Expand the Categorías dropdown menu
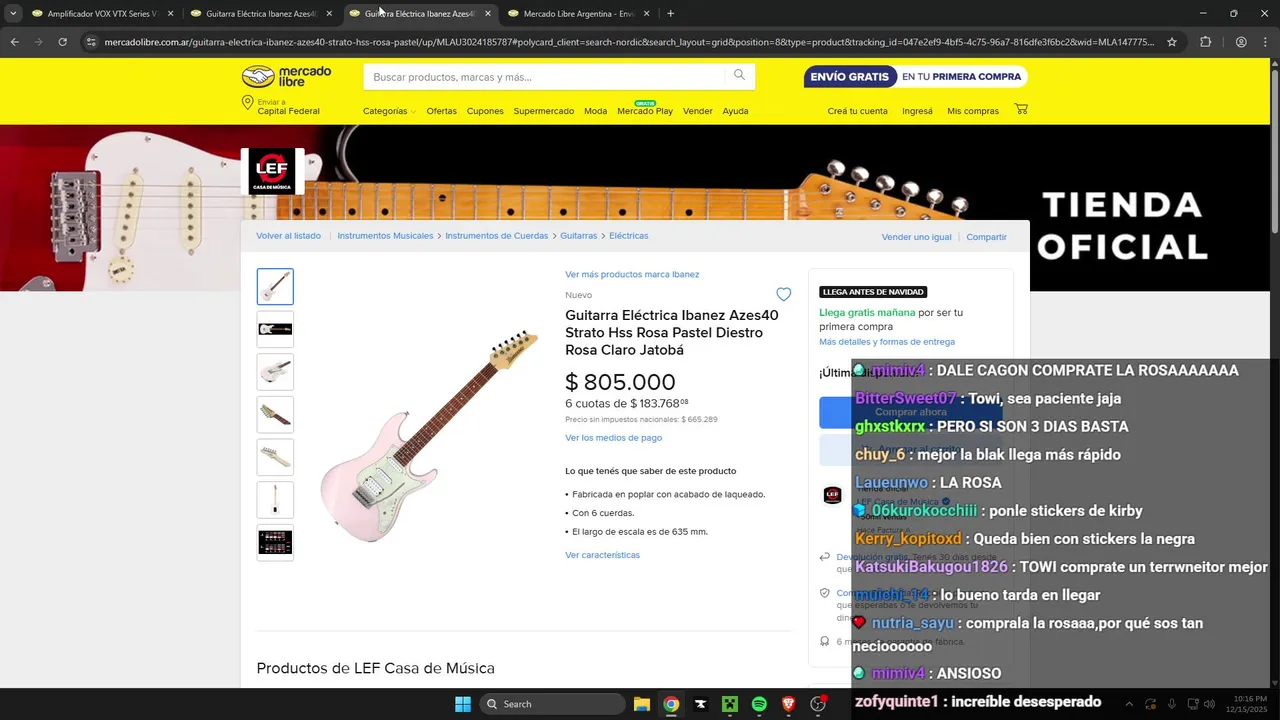 (x=389, y=111)
